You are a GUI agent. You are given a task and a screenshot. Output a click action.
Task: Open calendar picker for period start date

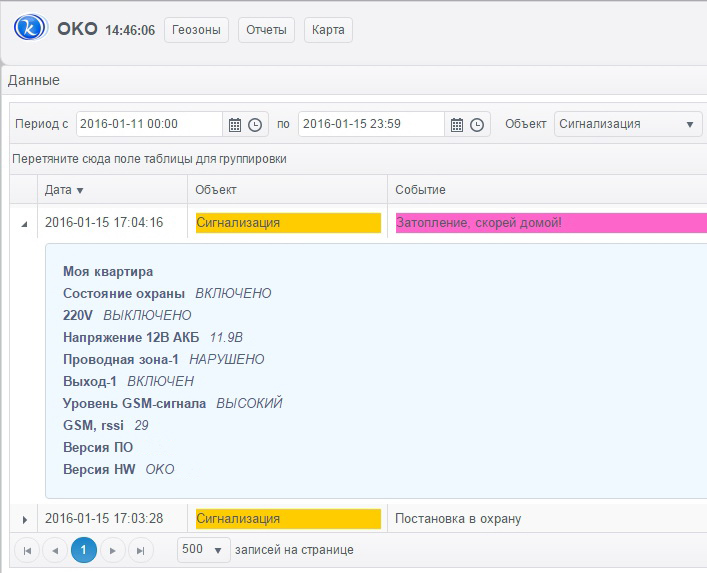(235, 125)
